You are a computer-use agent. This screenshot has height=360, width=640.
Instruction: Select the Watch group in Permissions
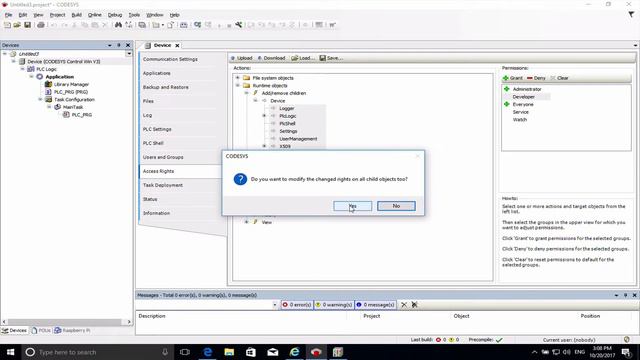point(520,120)
